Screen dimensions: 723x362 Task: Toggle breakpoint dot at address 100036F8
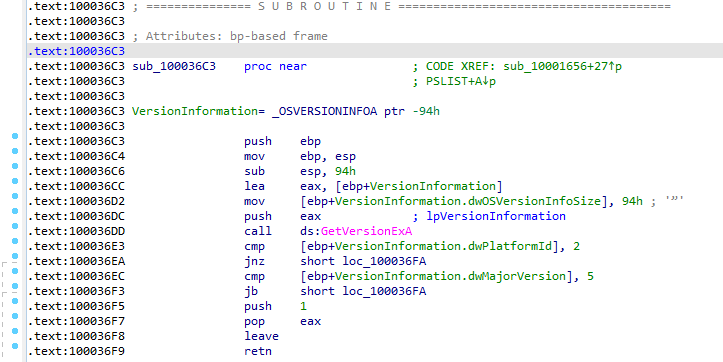pyautogui.click(x=15, y=331)
